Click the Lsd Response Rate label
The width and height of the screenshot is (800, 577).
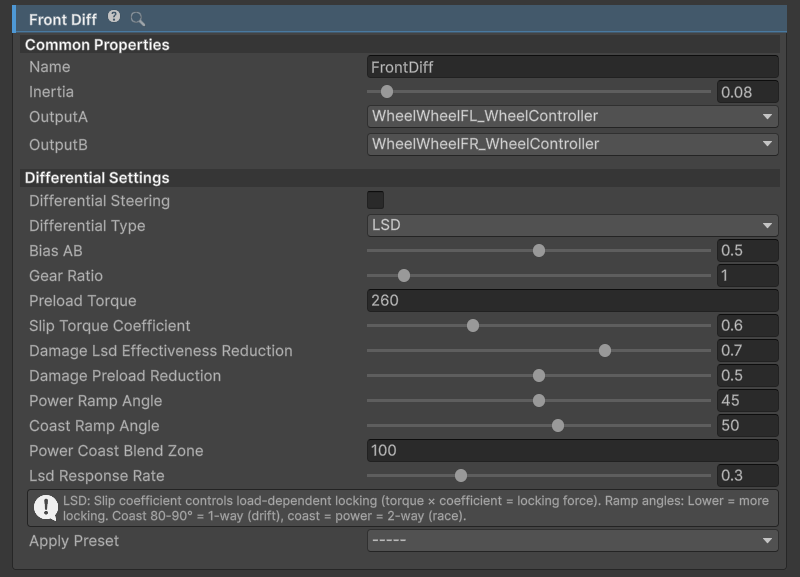point(97,476)
